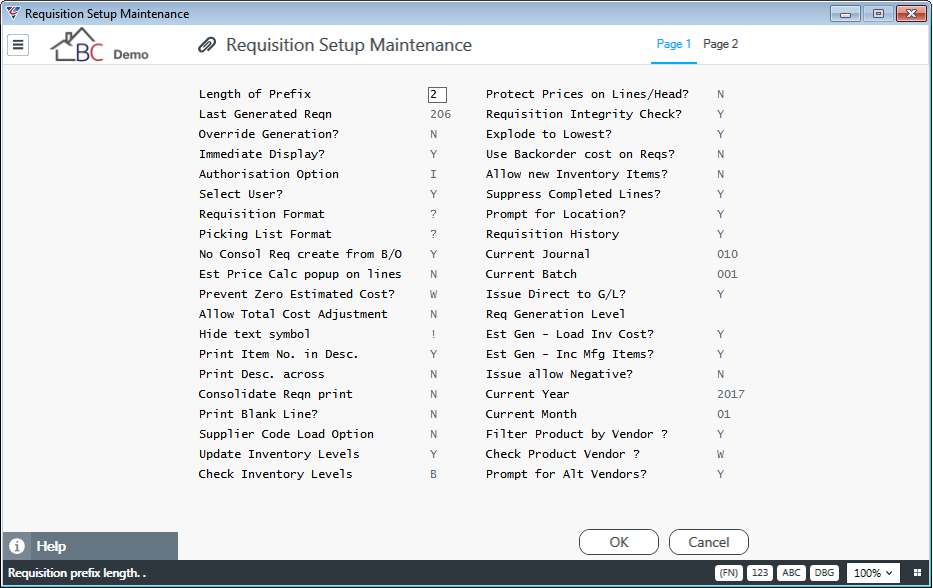This screenshot has height=588, width=933.
Task: Click the Current Year value 2017
Action: coord(731,394)
